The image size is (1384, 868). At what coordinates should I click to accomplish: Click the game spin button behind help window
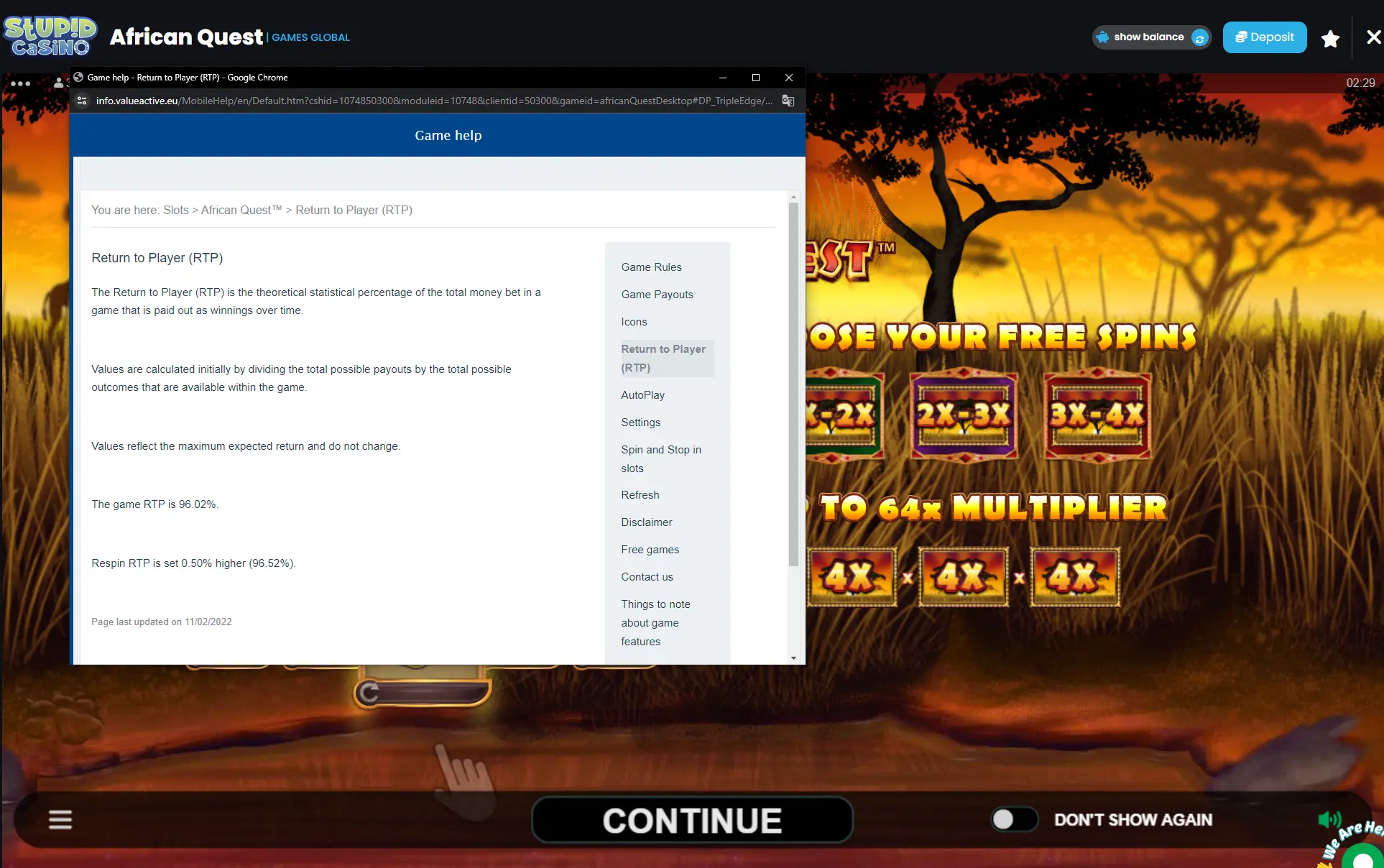coord(423,691)
